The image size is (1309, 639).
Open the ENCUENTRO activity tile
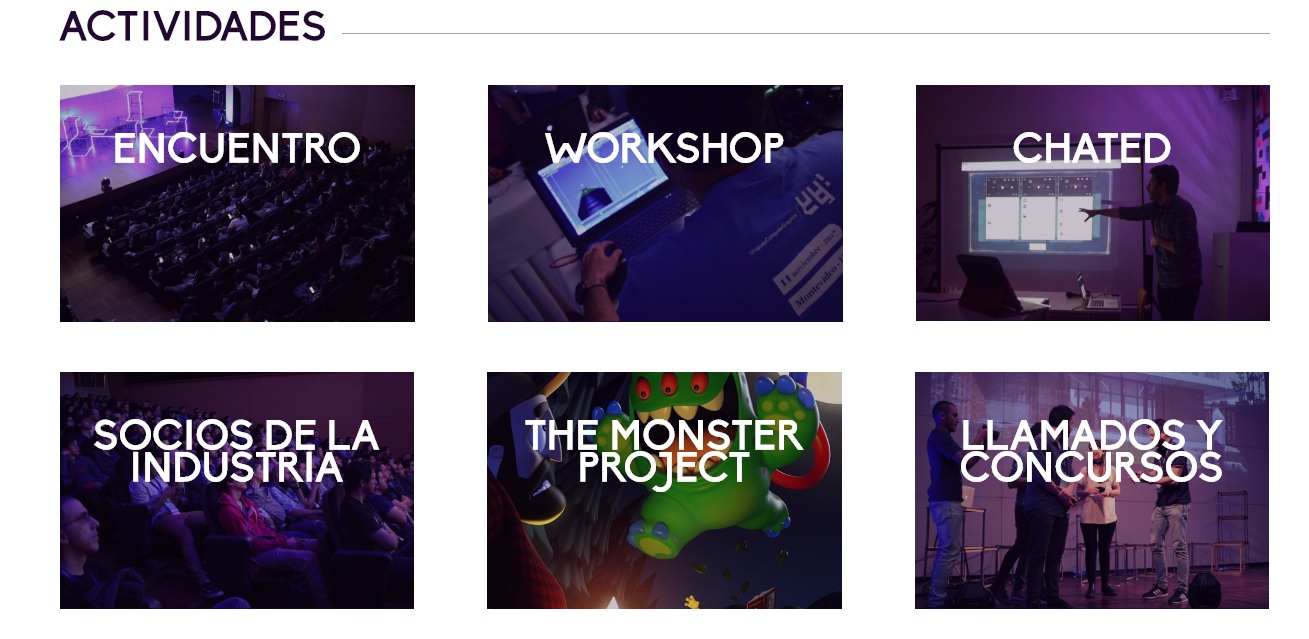(x=237, y=203)
